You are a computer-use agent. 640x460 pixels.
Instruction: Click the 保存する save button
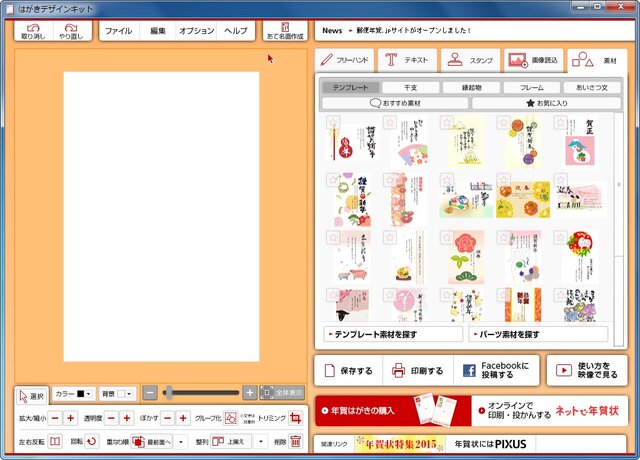tap(348, 371)
